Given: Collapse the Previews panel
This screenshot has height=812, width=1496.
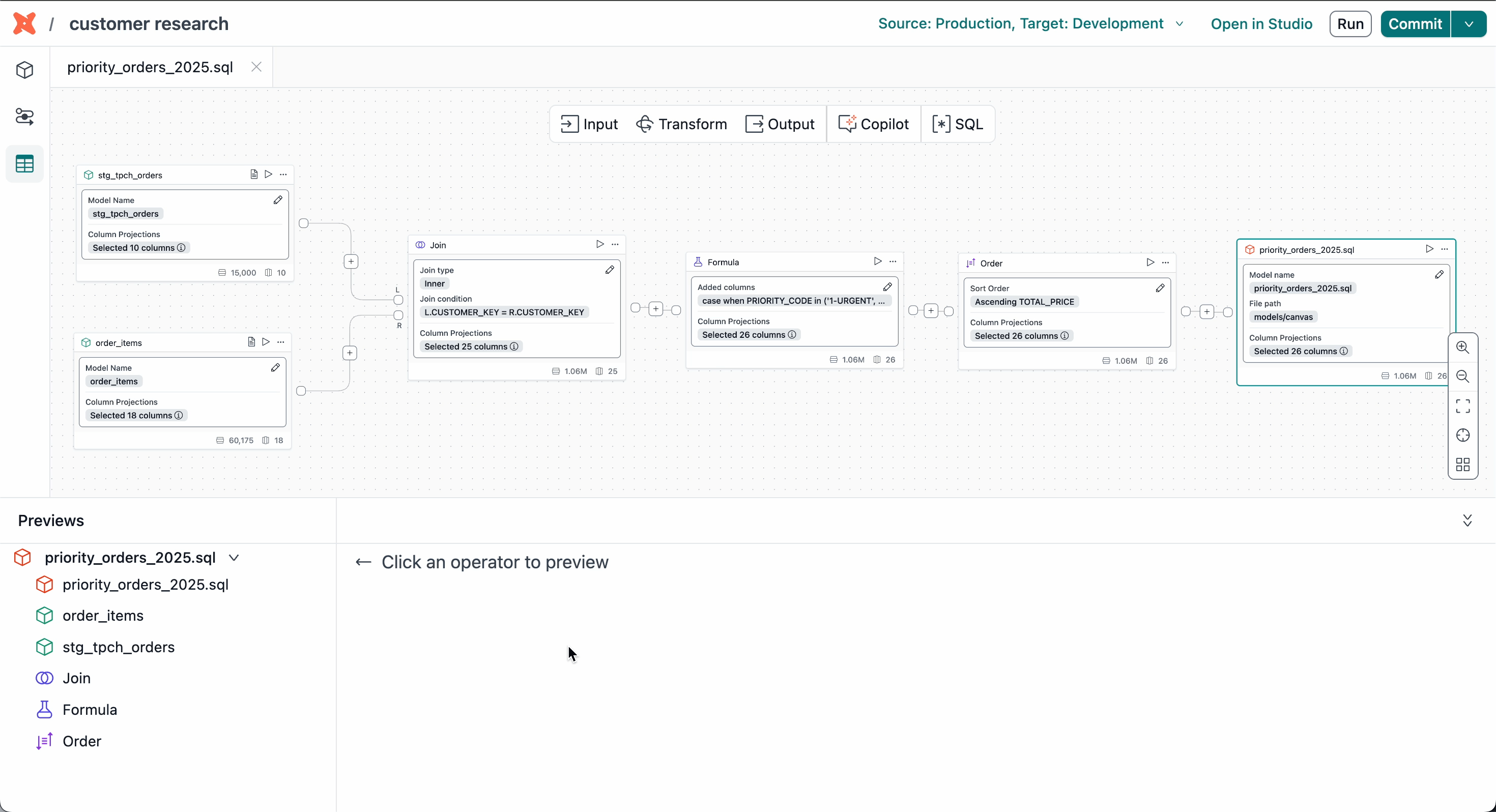Looking at the screenshot, I should [x=1467, y=520].
